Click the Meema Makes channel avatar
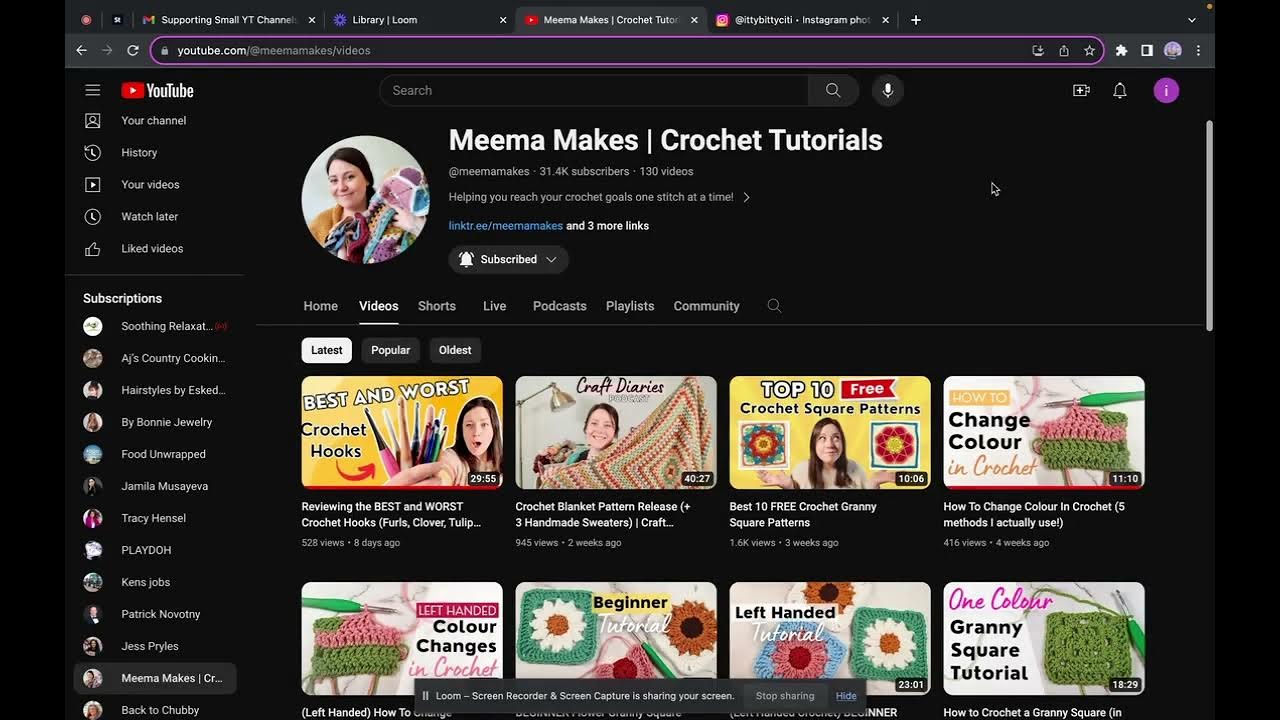1280x720 pixels. point(366,200)
